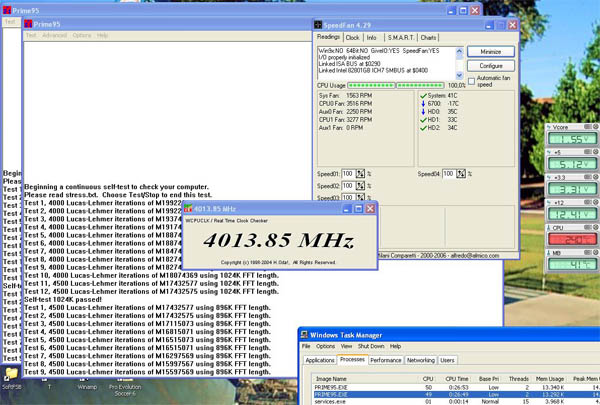Select the Readings tab in SpeedFan
600x405 pixels.
[x=329, y=37]
